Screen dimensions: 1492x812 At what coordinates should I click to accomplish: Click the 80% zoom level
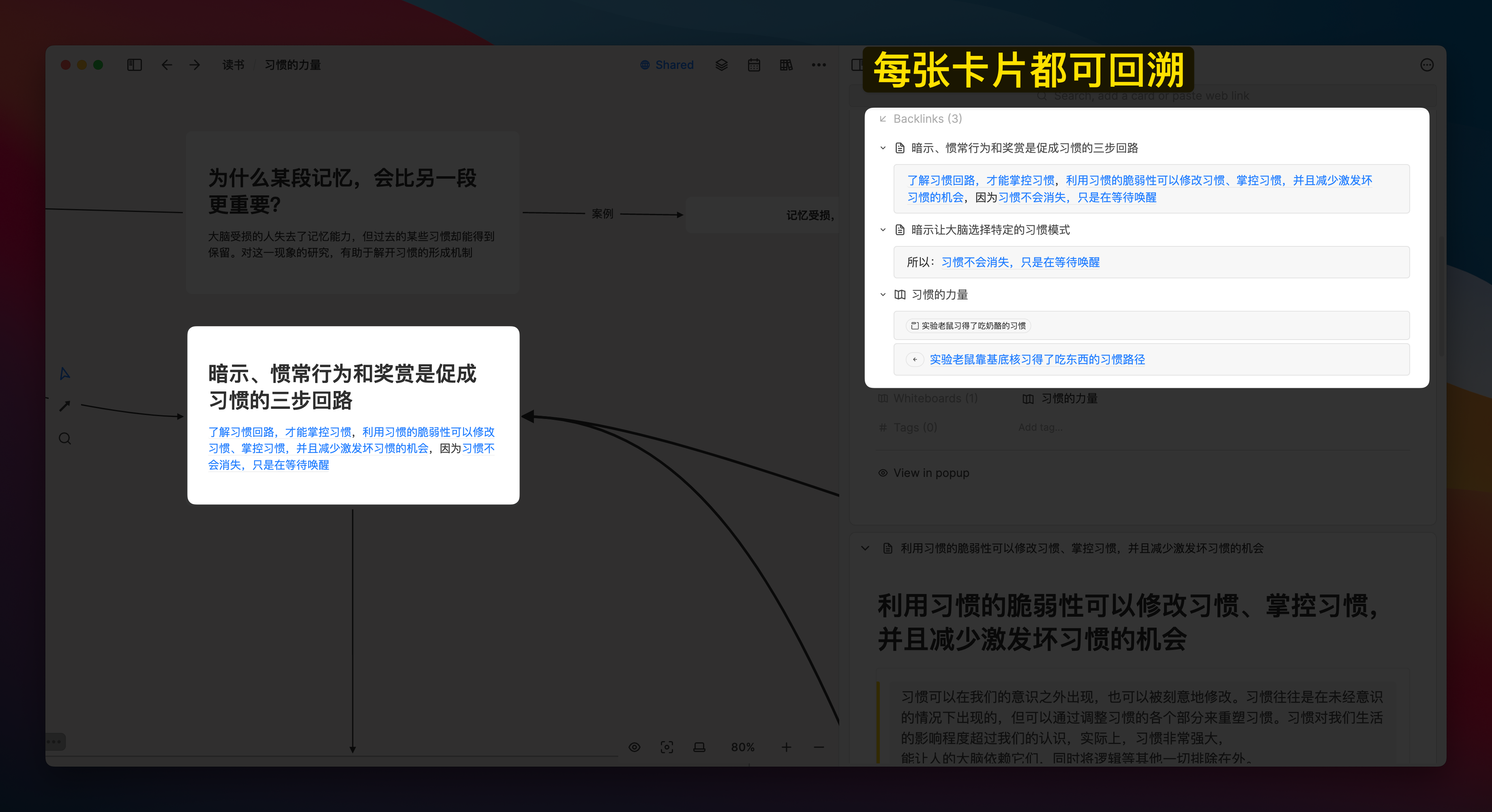(742, 747)
